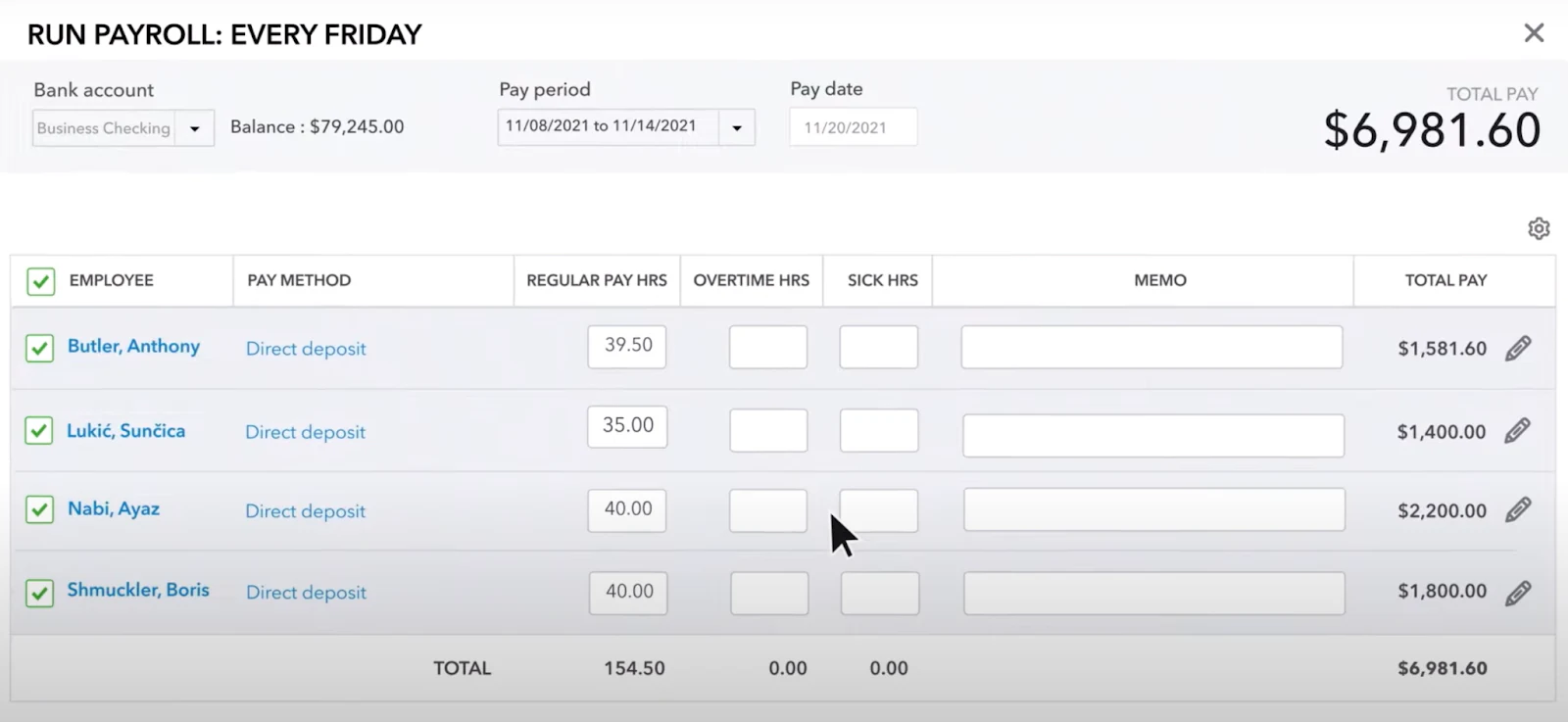
Task: Open Nabi, Ayaz's employee profile
Action: coord(114,508)
